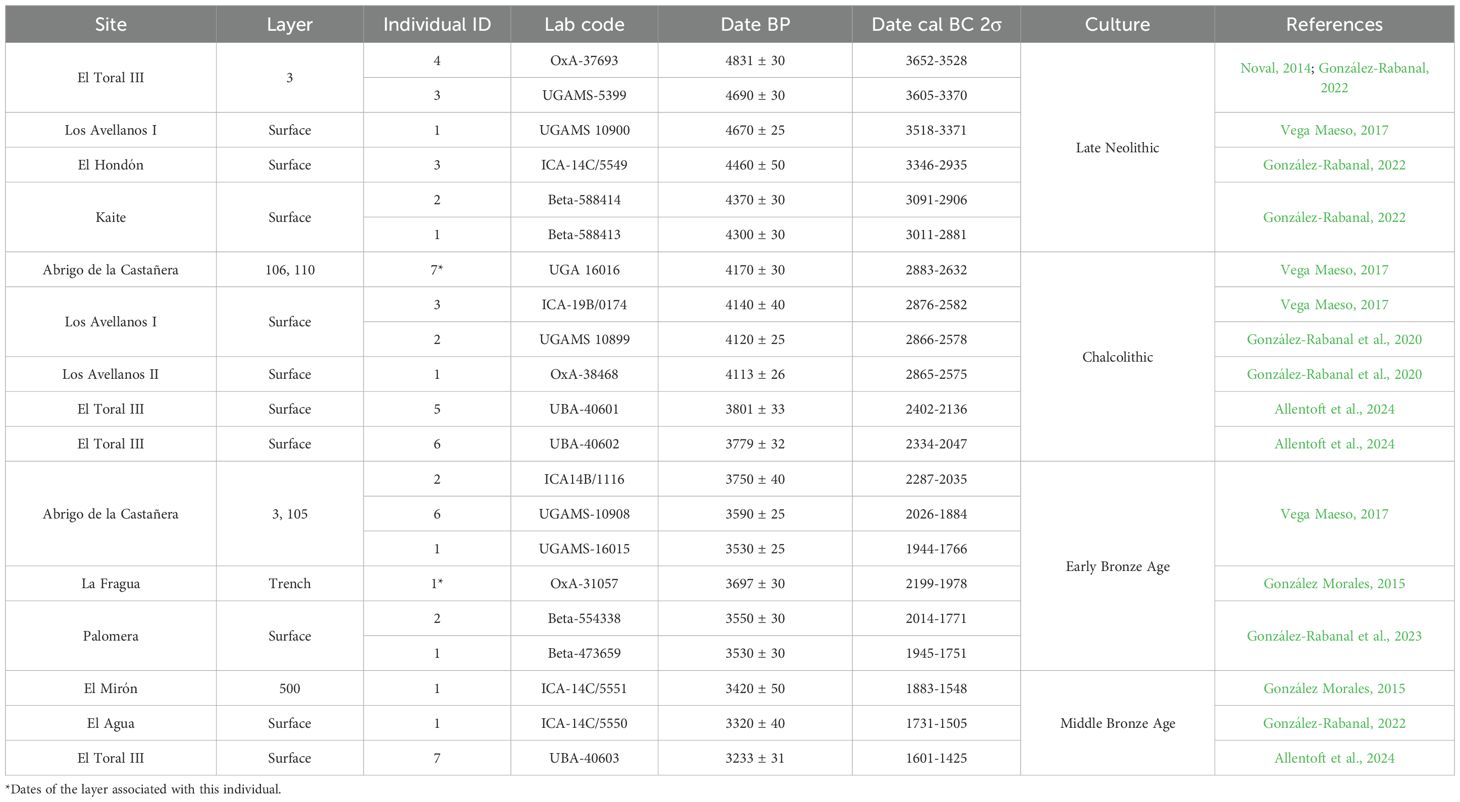Open González-Rabanal et al., 2020 link for OxA-38468
This screenshot has width=1460, height=802.
pos(1334,374)
